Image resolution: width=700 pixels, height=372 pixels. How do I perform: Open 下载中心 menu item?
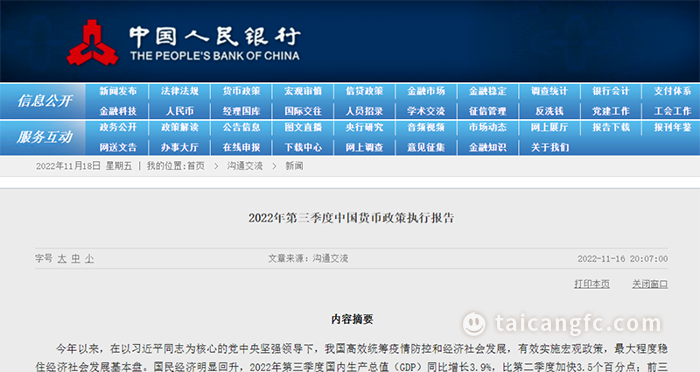click(303, 147)
